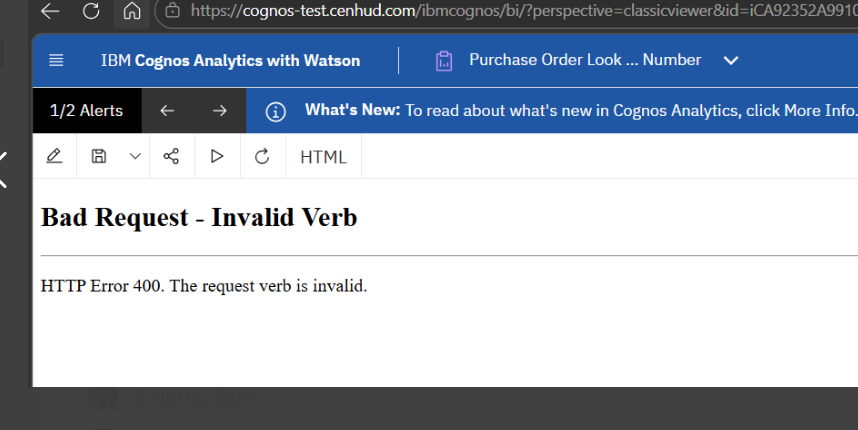
Task: Show the next alert
Action: (219, 111)
